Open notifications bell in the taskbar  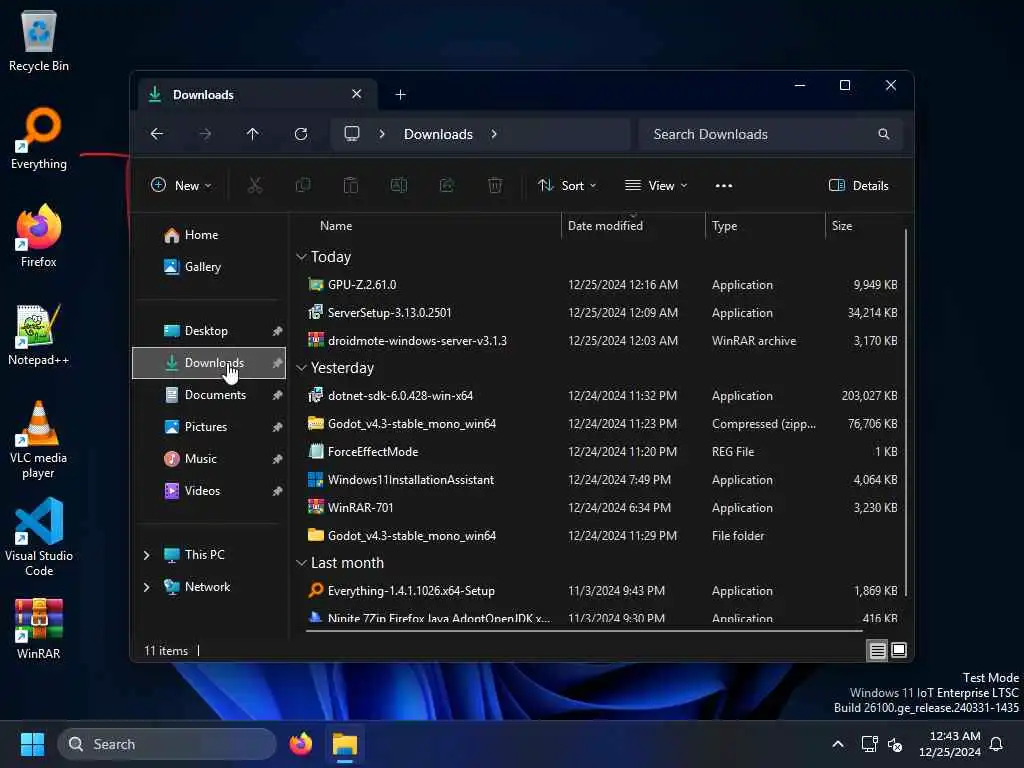coord(997,744)
